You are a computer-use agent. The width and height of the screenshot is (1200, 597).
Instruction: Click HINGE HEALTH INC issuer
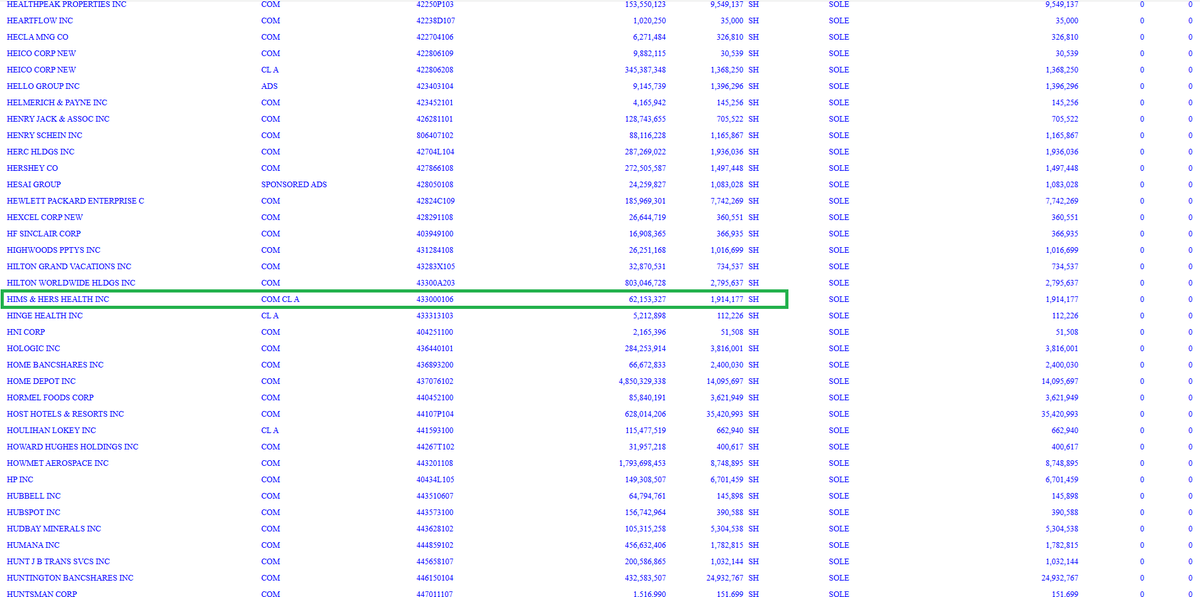point(44,316)
